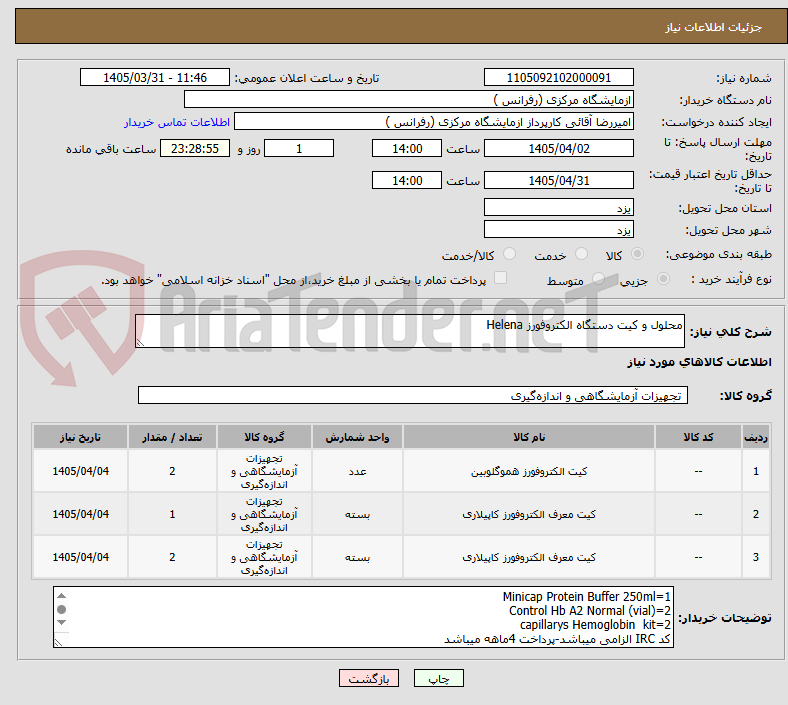The image size is (788, 705).
Task: Select the کالا/خدمت radio button
Action: tap(510, 254)
